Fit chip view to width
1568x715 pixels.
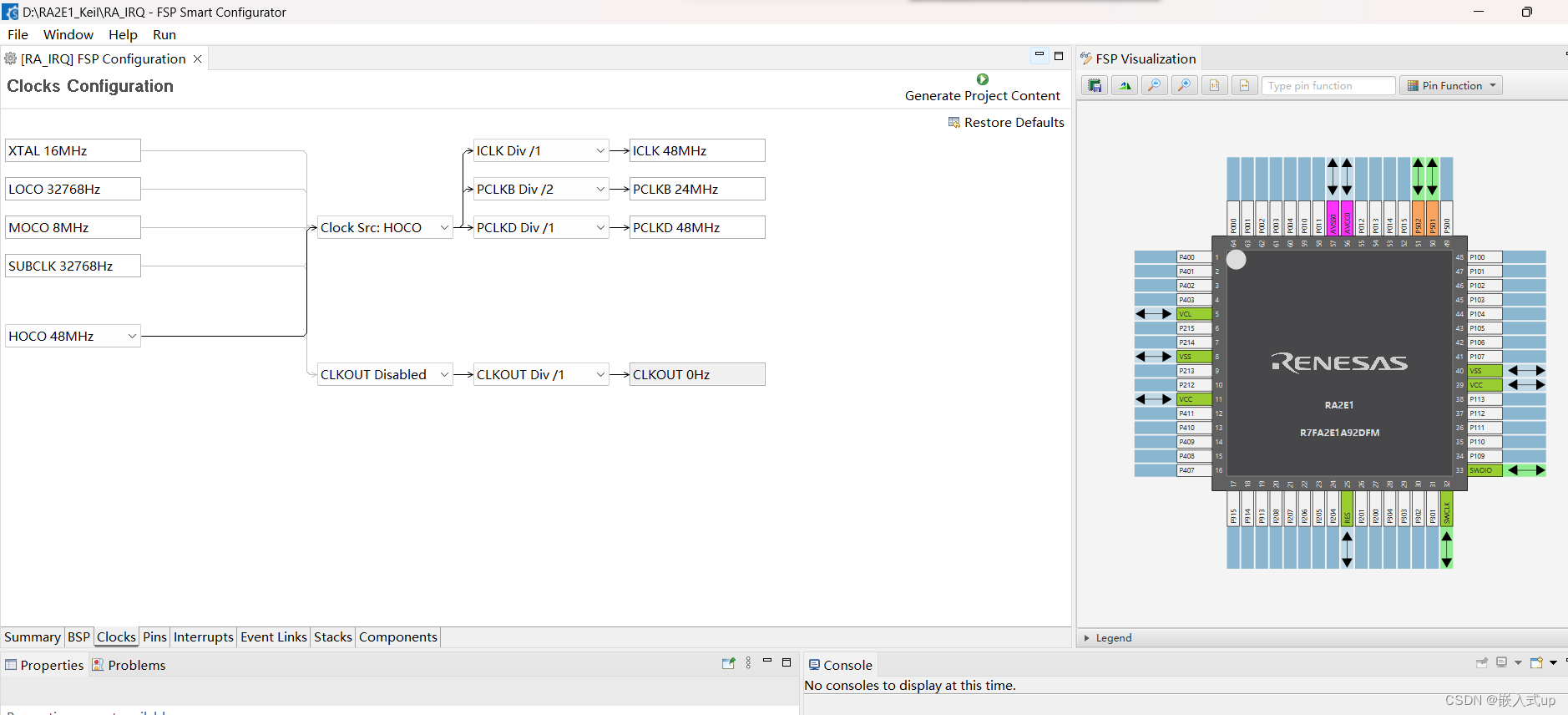pos(1245,85)
